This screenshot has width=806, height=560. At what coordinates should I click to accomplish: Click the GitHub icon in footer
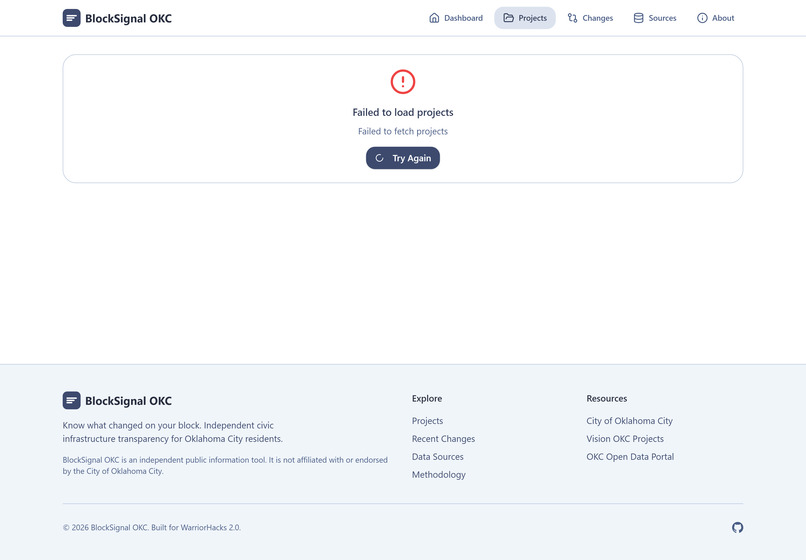point(738,528)
